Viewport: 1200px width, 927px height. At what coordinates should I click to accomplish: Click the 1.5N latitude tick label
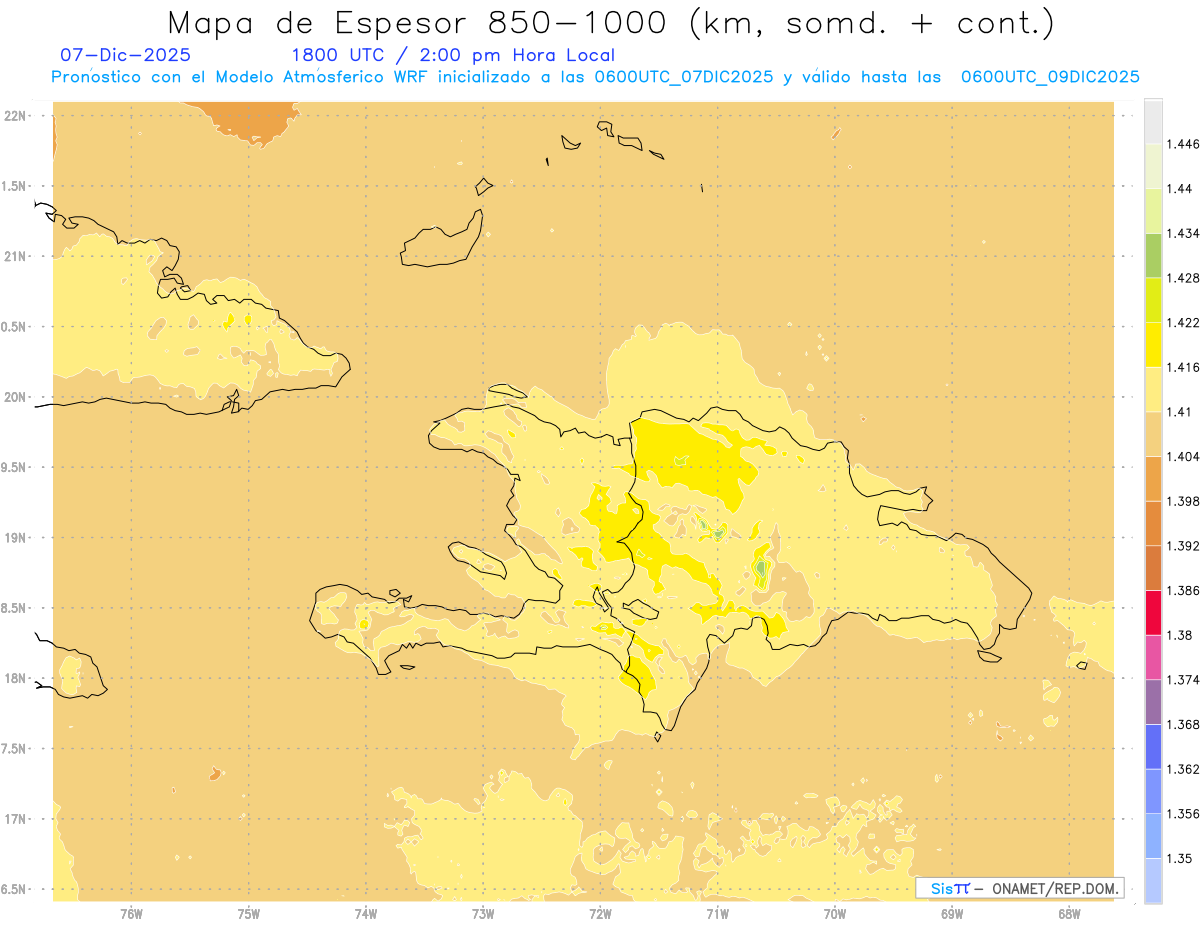coord(15,186)
